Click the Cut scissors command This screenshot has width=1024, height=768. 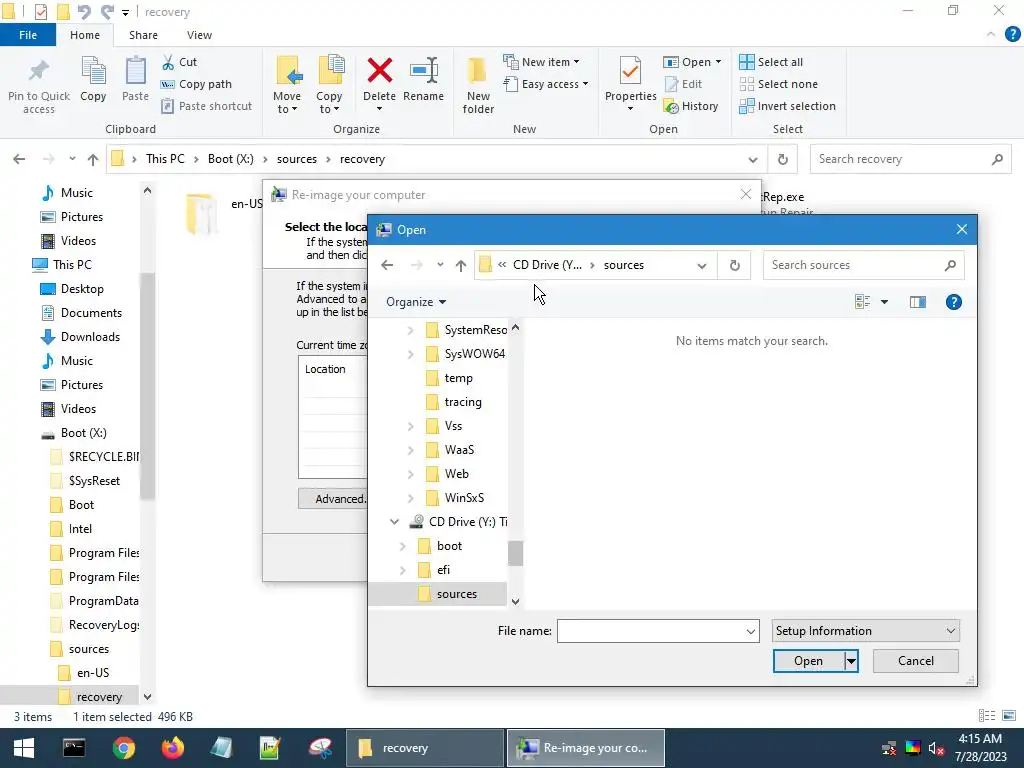pyautogui.click(x=179, y=62)
